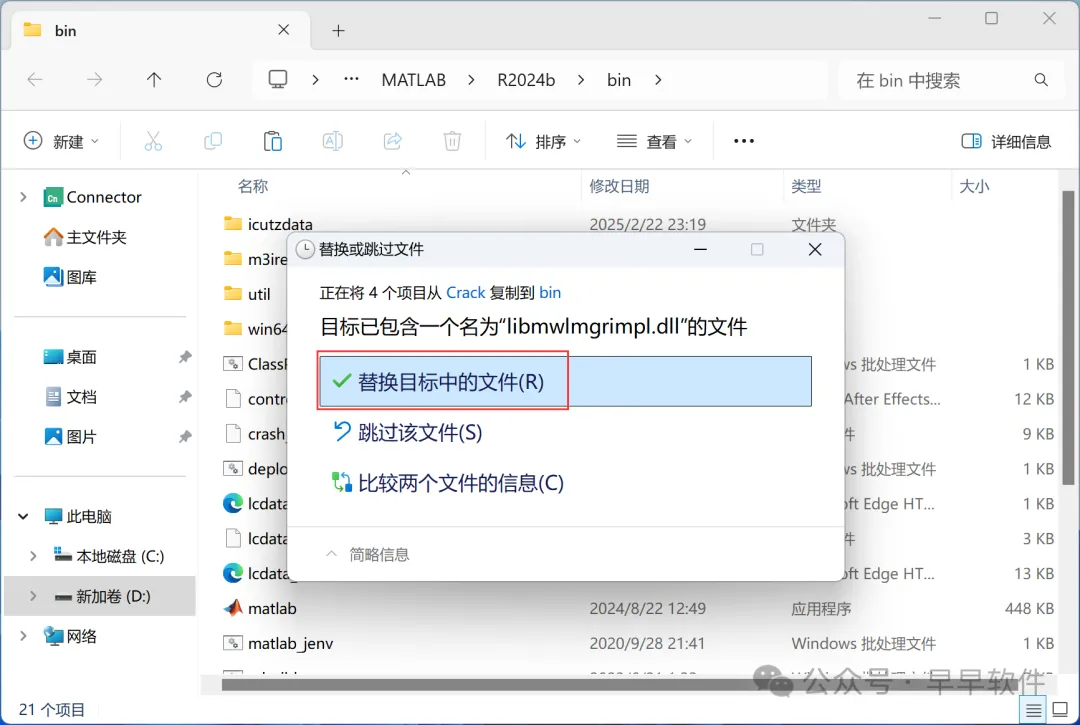Screen dimensions: 1080x725
Task: Click the bin destination link in dialog
Action: tap(550, 293)
